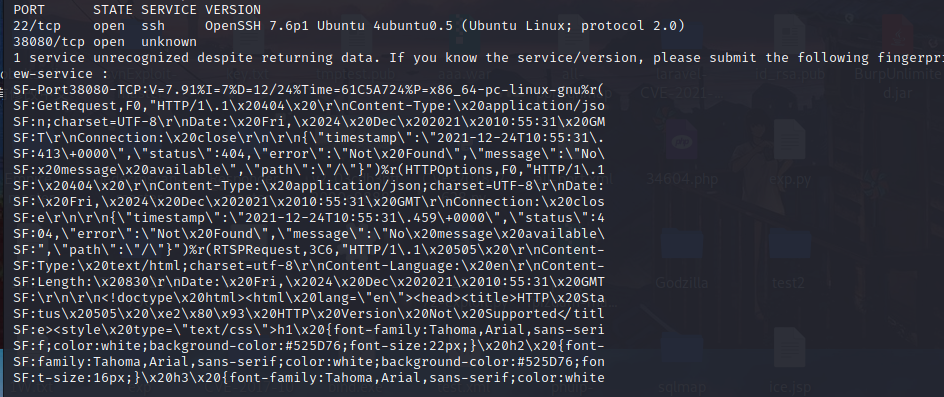Open the test2 folder icon
Image resolution: width=944 pixels, height=397 pixels.
(x=788, y=259)
